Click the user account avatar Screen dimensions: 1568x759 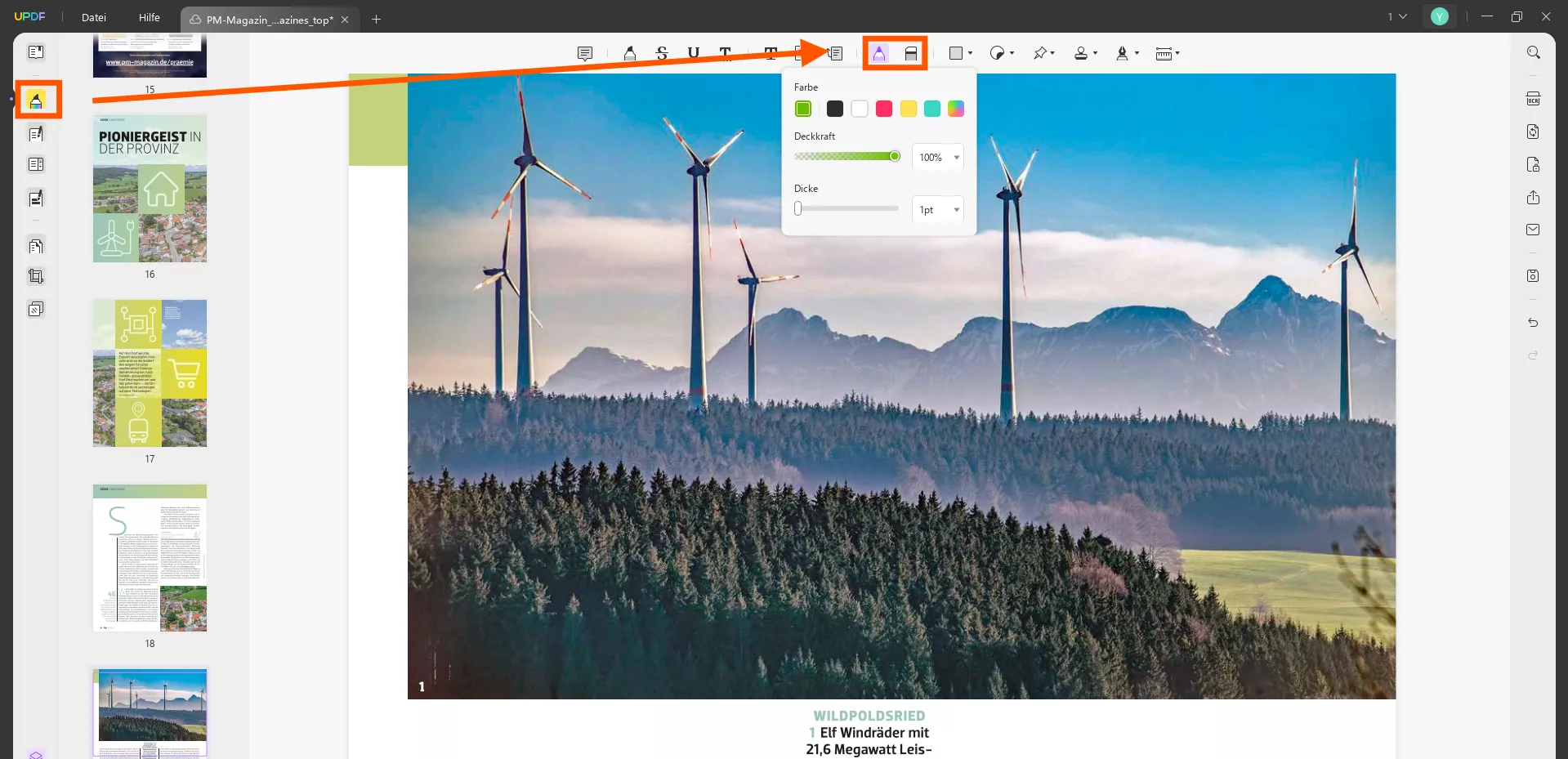tap(1439, 16)
